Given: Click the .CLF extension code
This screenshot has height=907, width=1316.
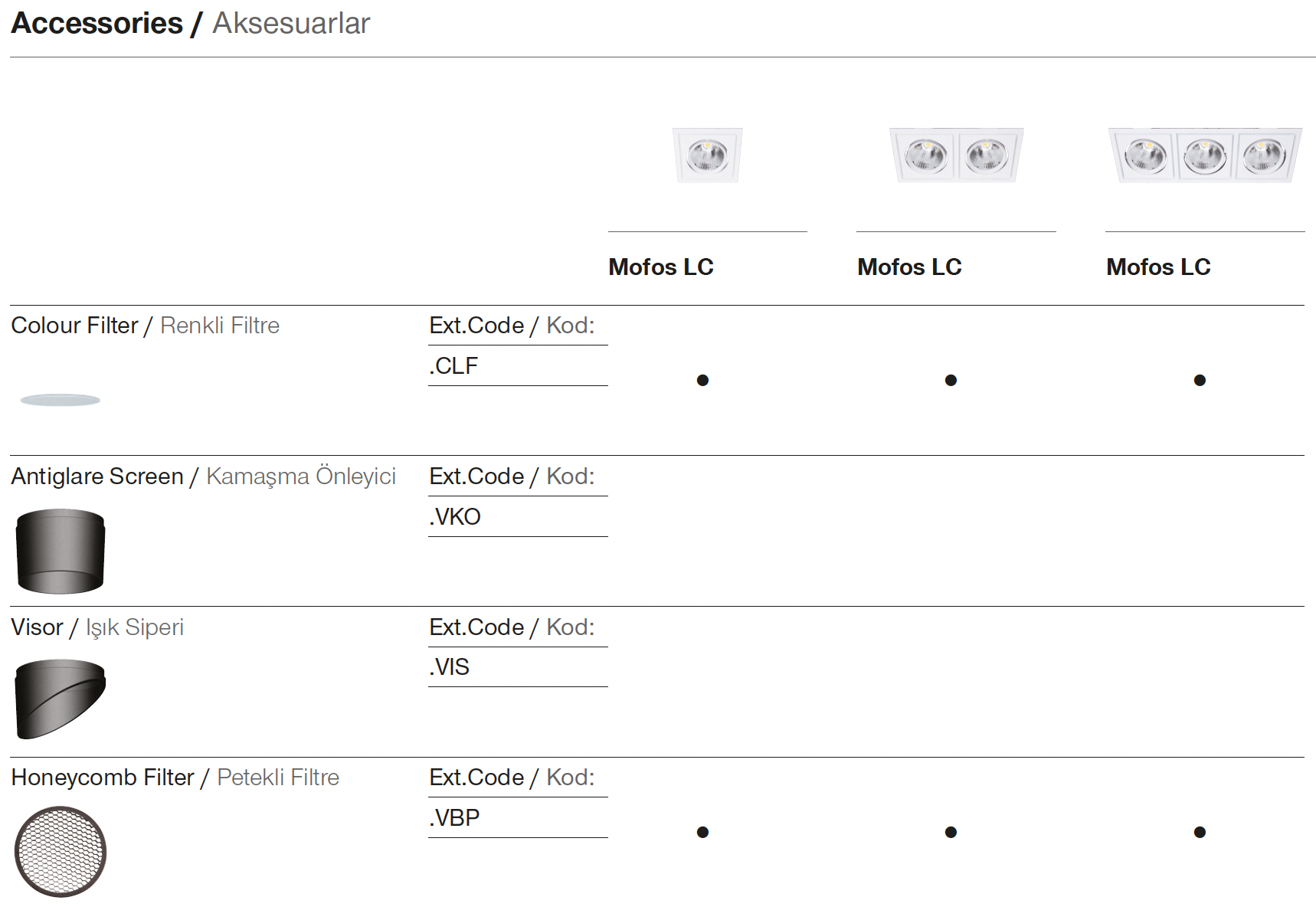Looking at the screenshot, I should click(453, 366).
